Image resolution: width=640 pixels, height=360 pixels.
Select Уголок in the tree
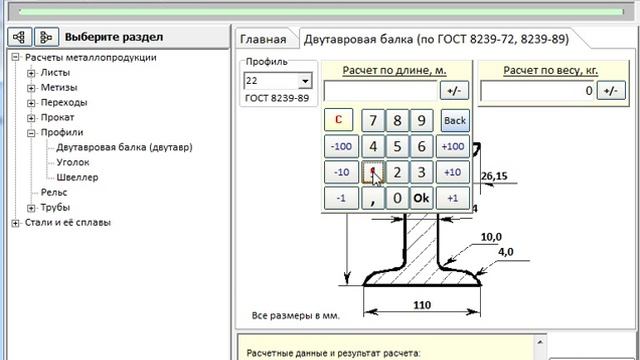[x=73, y=162]
